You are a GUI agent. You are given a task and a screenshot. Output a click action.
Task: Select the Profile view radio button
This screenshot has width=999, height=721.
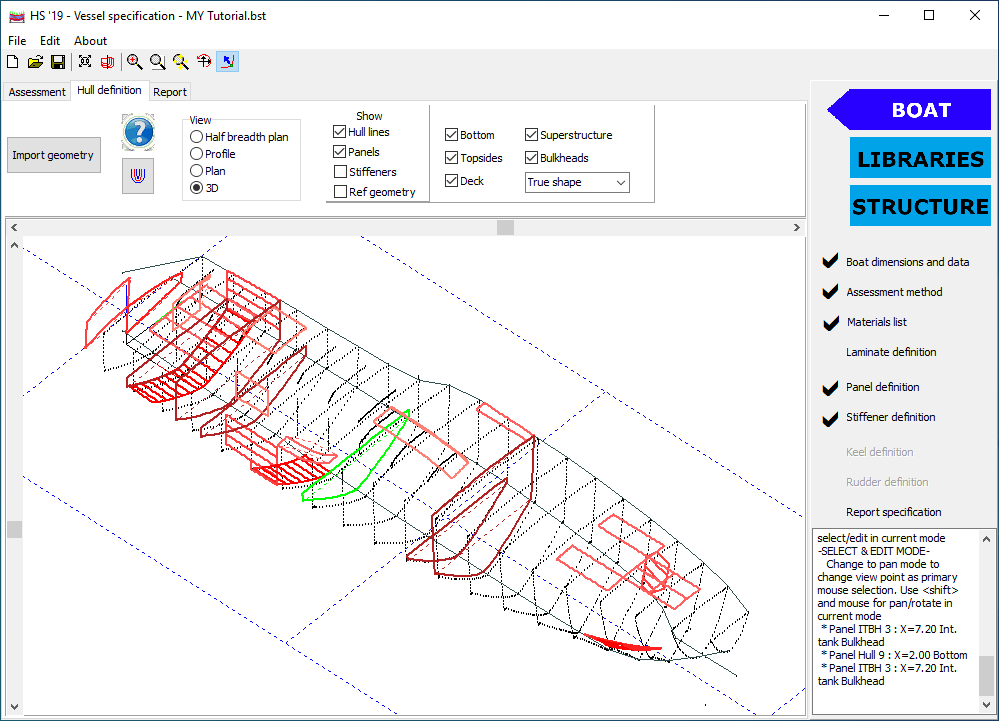pyautogui.click(x=196, y=154)
